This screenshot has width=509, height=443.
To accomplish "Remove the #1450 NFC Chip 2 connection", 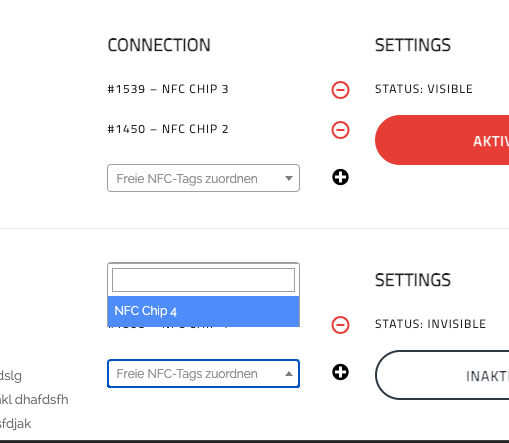I will point(340,130).
